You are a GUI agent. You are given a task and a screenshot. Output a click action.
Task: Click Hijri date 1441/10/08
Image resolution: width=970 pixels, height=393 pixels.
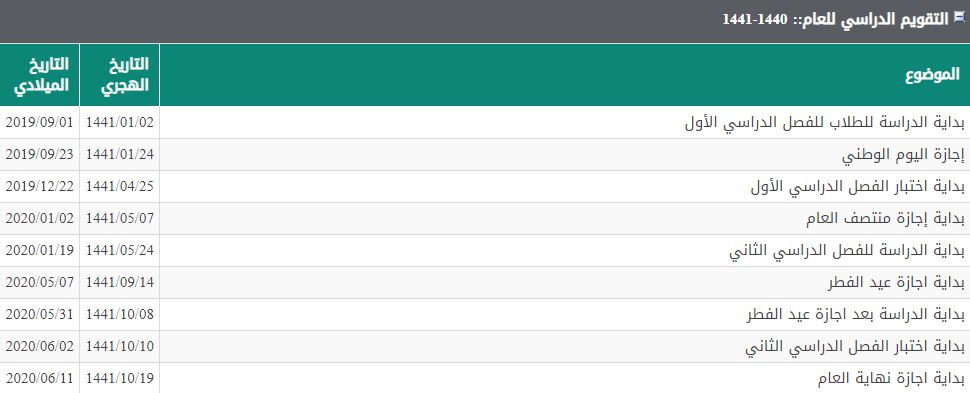point(119,314)
